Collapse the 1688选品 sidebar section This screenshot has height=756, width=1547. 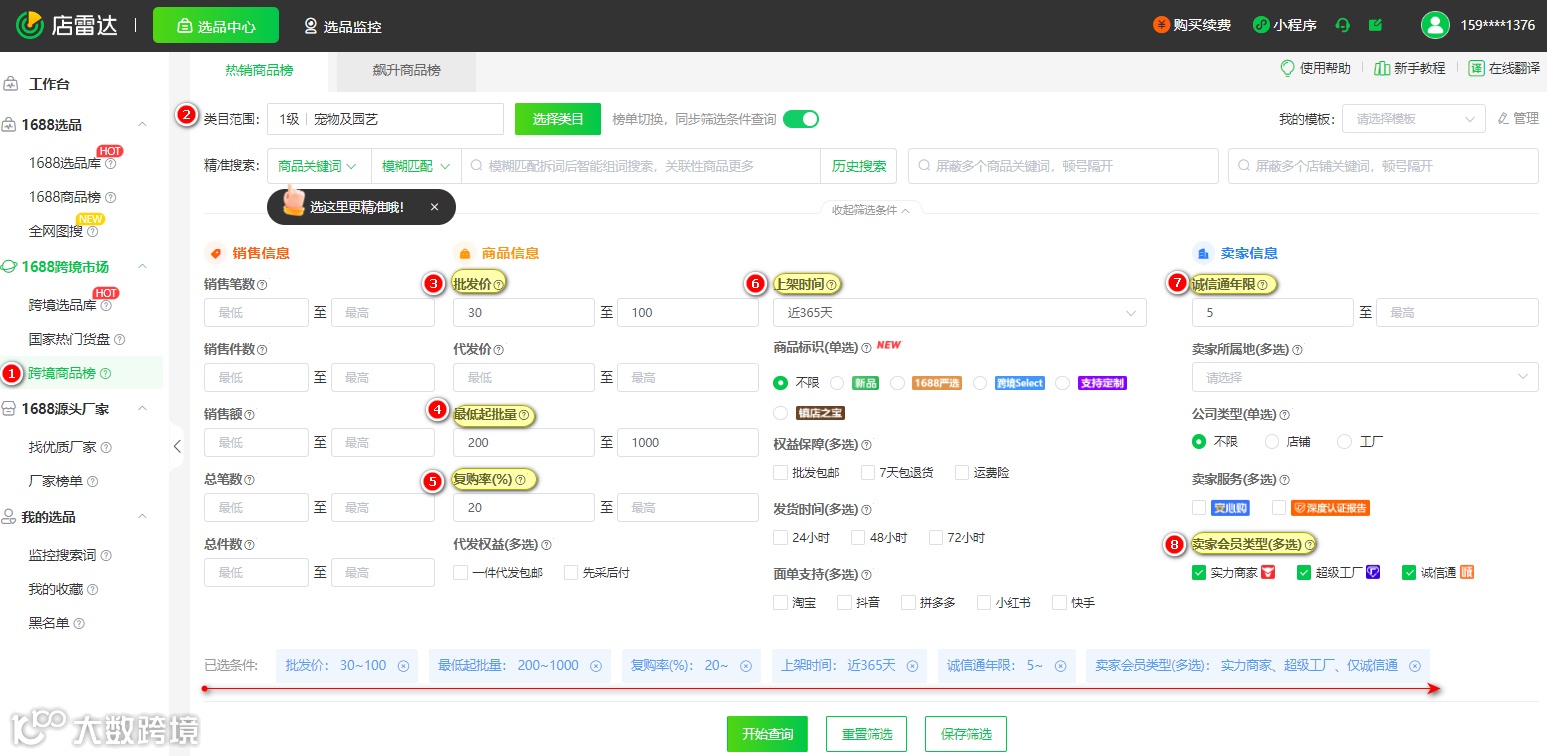point(142,124)
